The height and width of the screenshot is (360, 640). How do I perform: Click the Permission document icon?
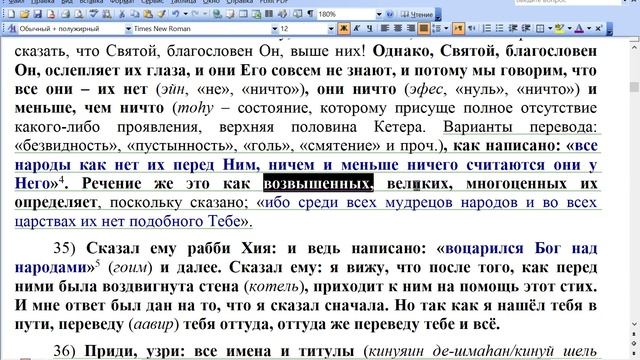tap(51, 14)
